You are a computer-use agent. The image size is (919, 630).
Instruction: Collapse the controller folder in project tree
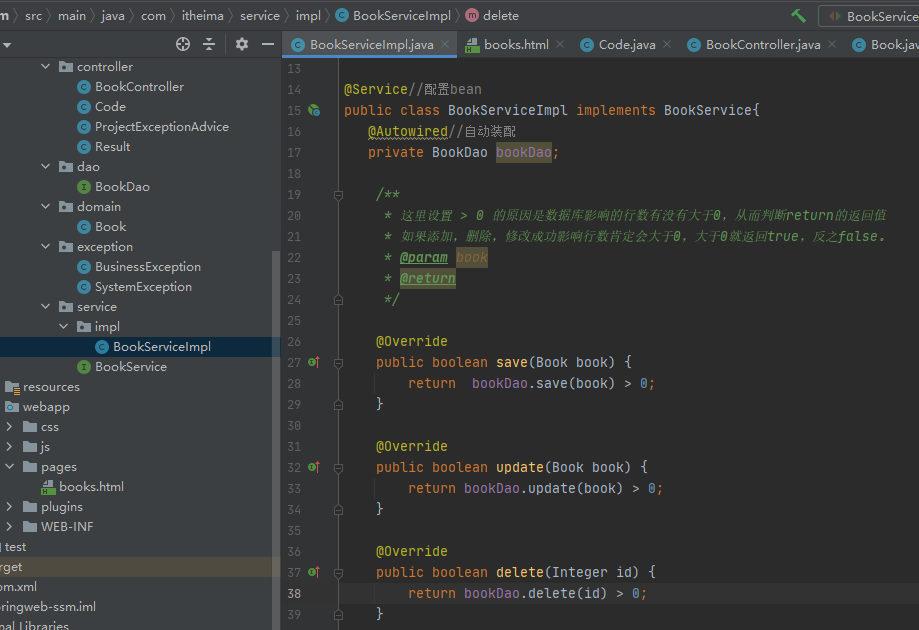[x=45, y=67]
